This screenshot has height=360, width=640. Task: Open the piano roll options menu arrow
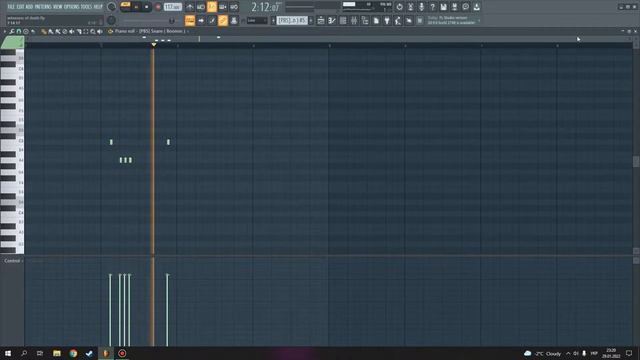(5, 31)
